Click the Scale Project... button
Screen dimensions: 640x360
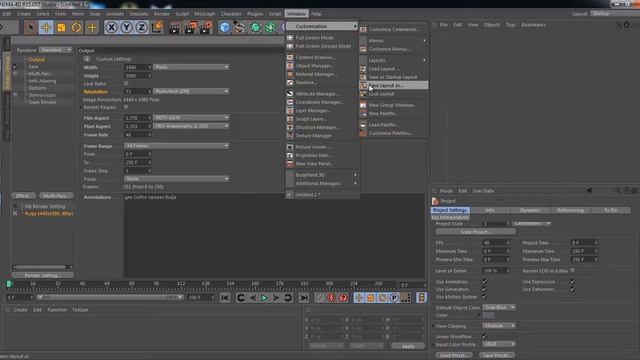(476, 232)
